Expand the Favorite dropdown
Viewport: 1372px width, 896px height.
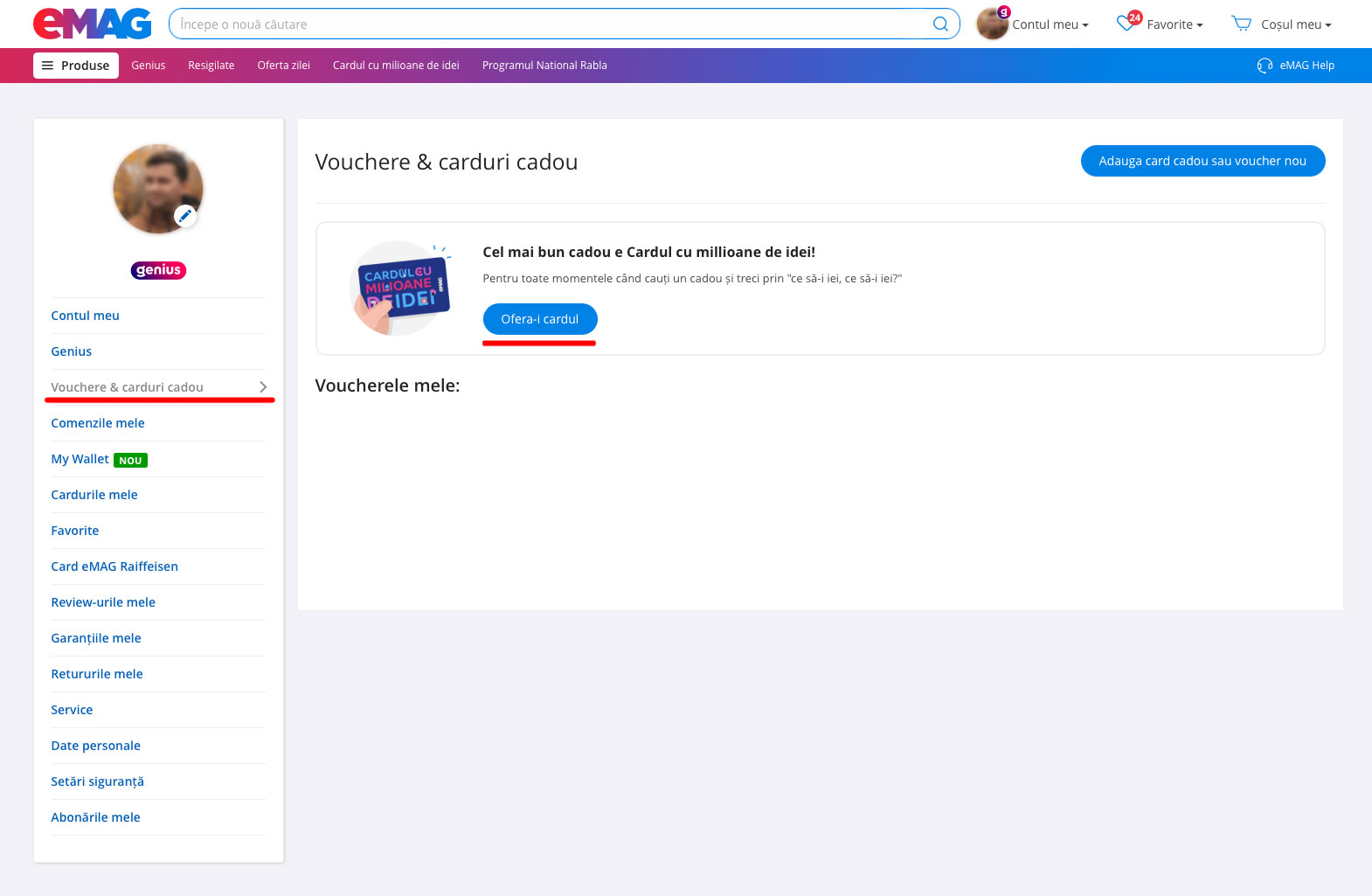(x=1175, y=24)
